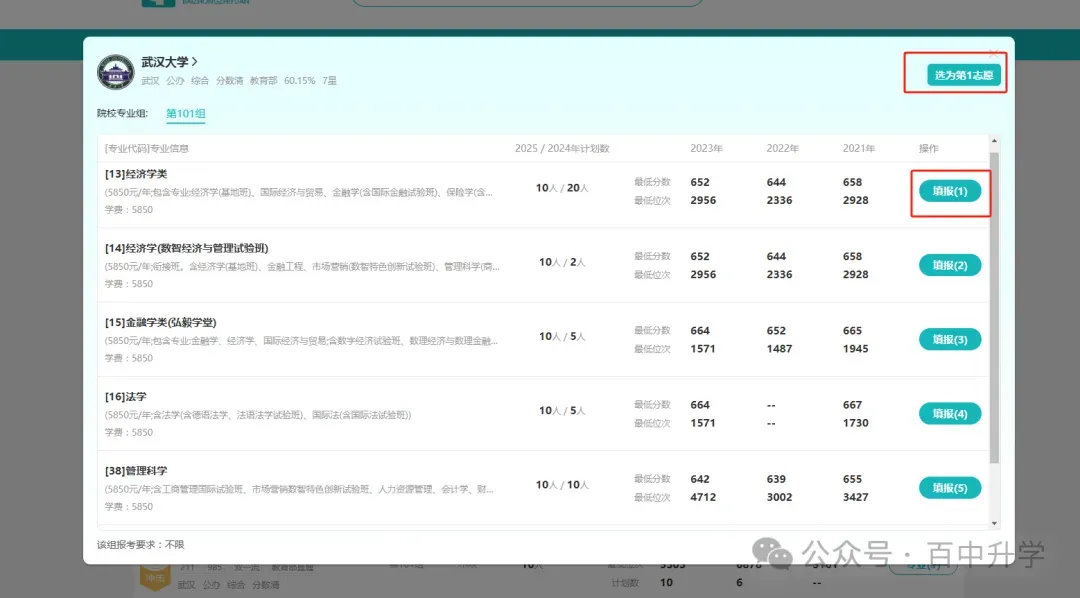
Task: Click the 管理科学 description with 工商管理国际试验班
Action: 299,489
